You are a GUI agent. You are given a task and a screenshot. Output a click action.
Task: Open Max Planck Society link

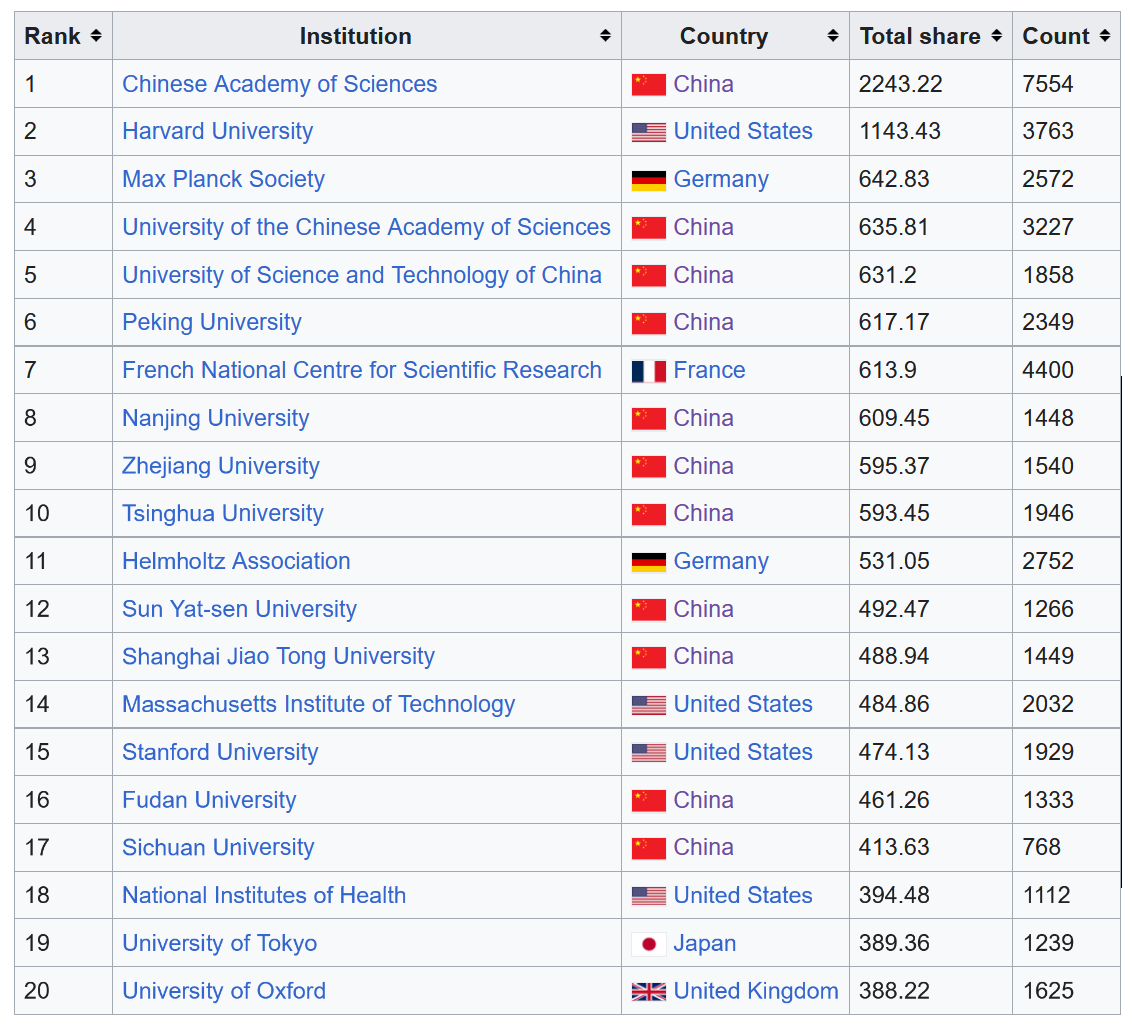pos(223,179)
